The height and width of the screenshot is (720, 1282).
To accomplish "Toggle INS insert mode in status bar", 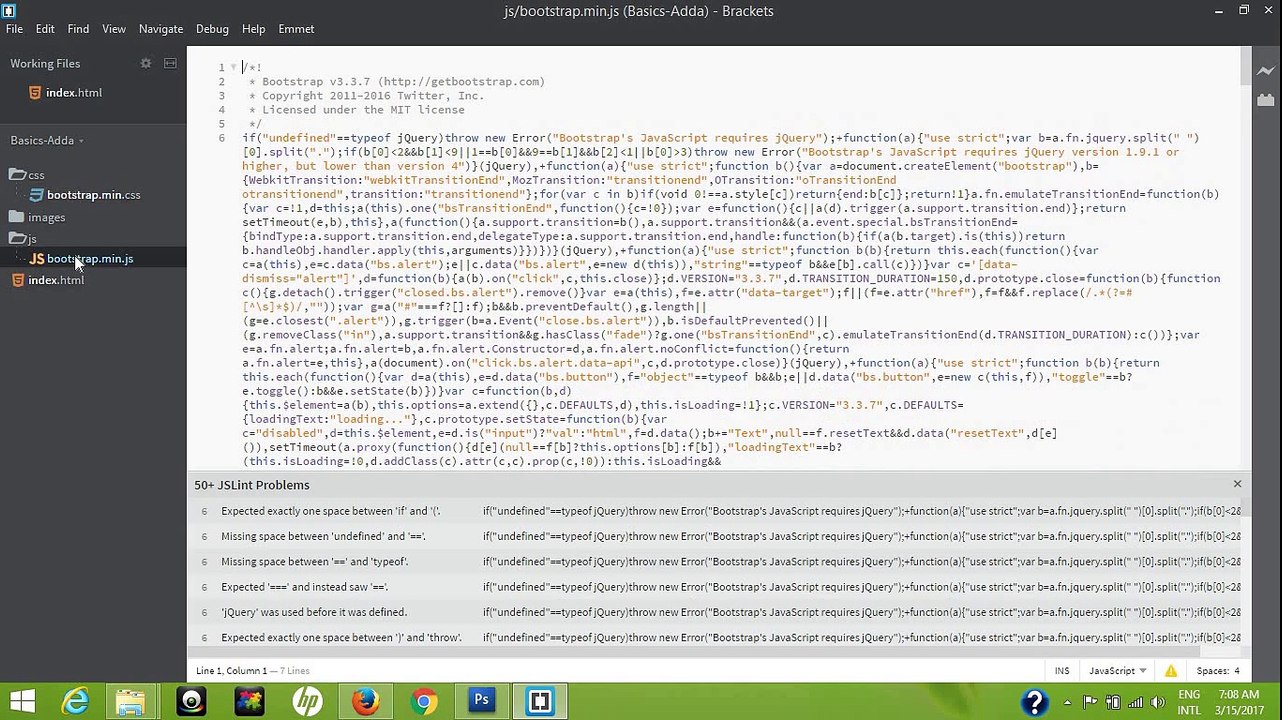I will click(1061, 671).
